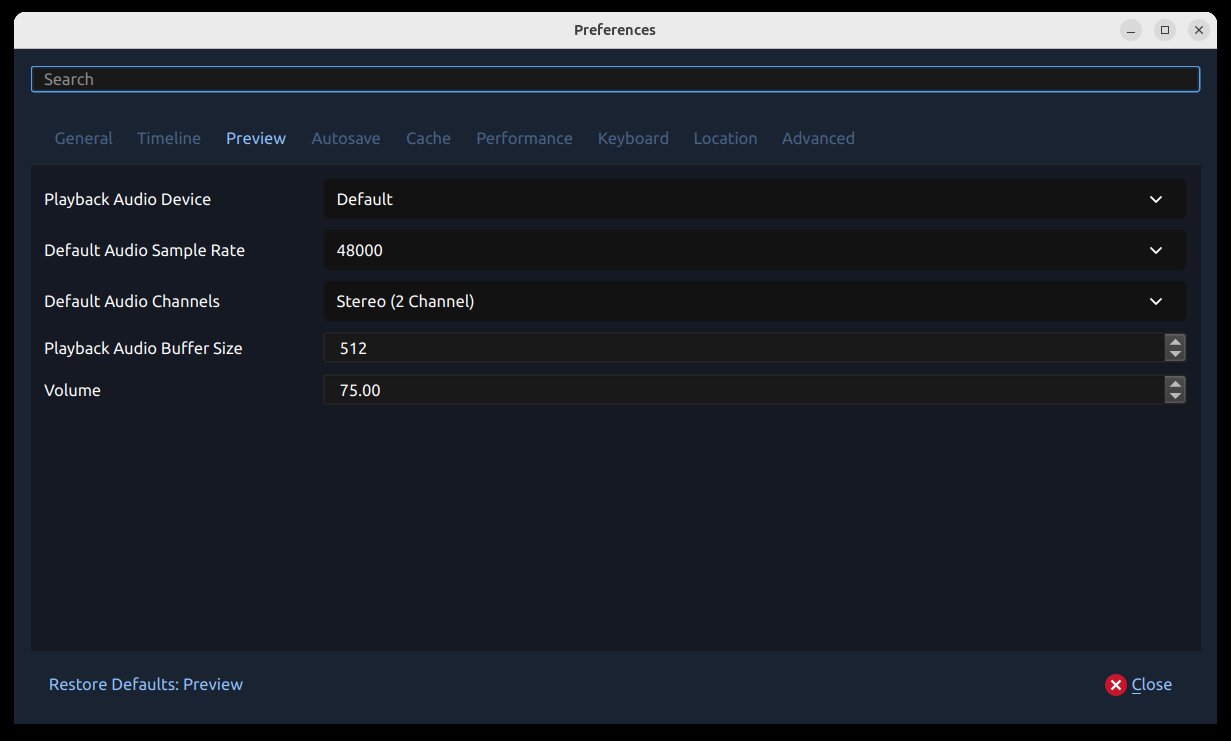Image resolution: width=1231 pixels, height=741 pixels.
Task: Click Restore Defaults: Preview
Action: coord(145,684)
